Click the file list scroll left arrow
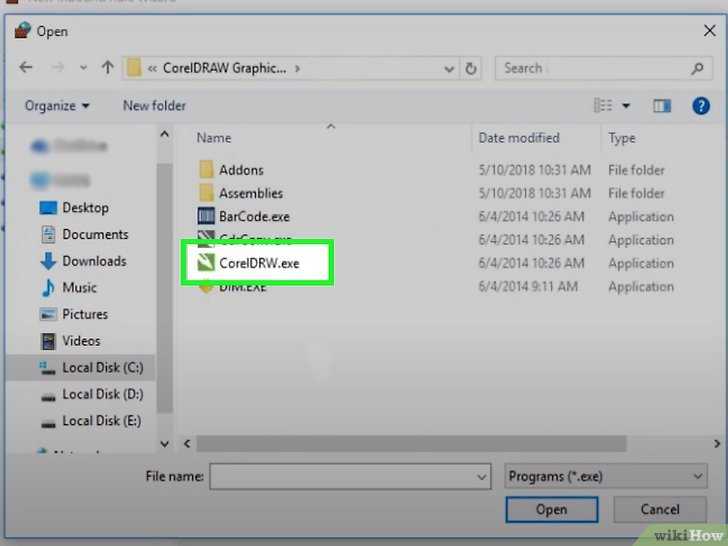Screen dimensions: 728x546 tap(187, 444)
